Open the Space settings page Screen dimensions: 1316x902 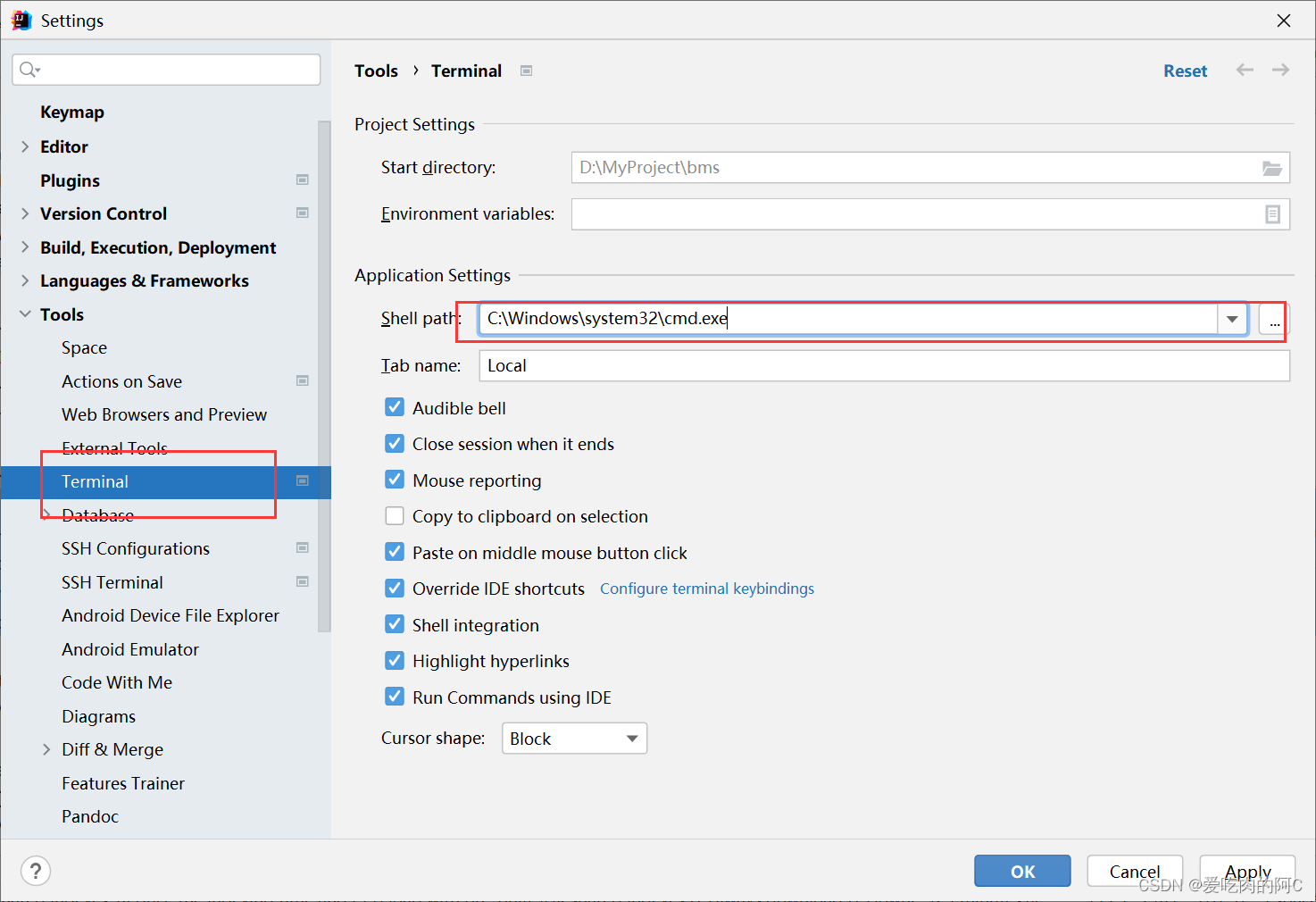[84, 347]
